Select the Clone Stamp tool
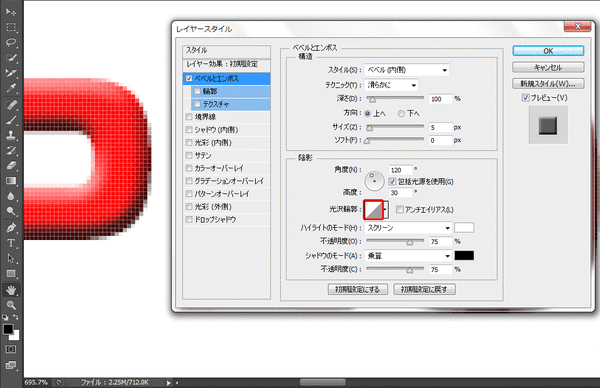The image size is (600, 388). [11, 135]
